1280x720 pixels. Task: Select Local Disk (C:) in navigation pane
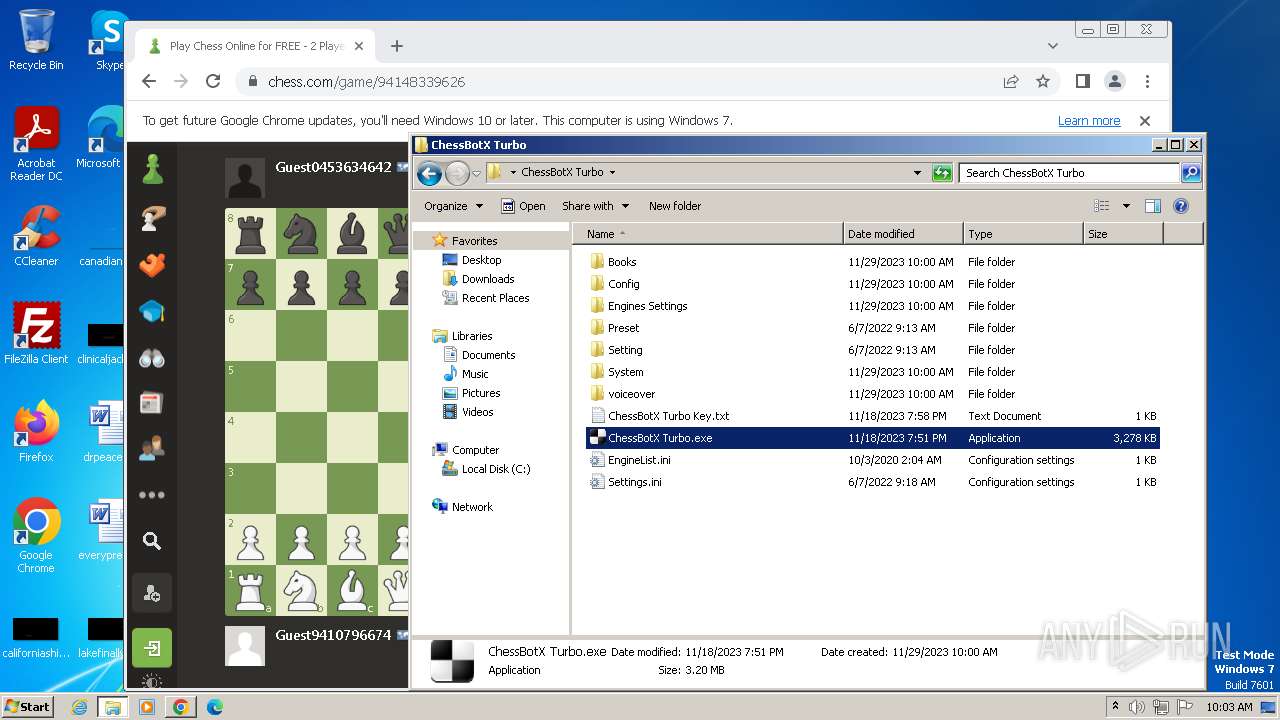496,469
